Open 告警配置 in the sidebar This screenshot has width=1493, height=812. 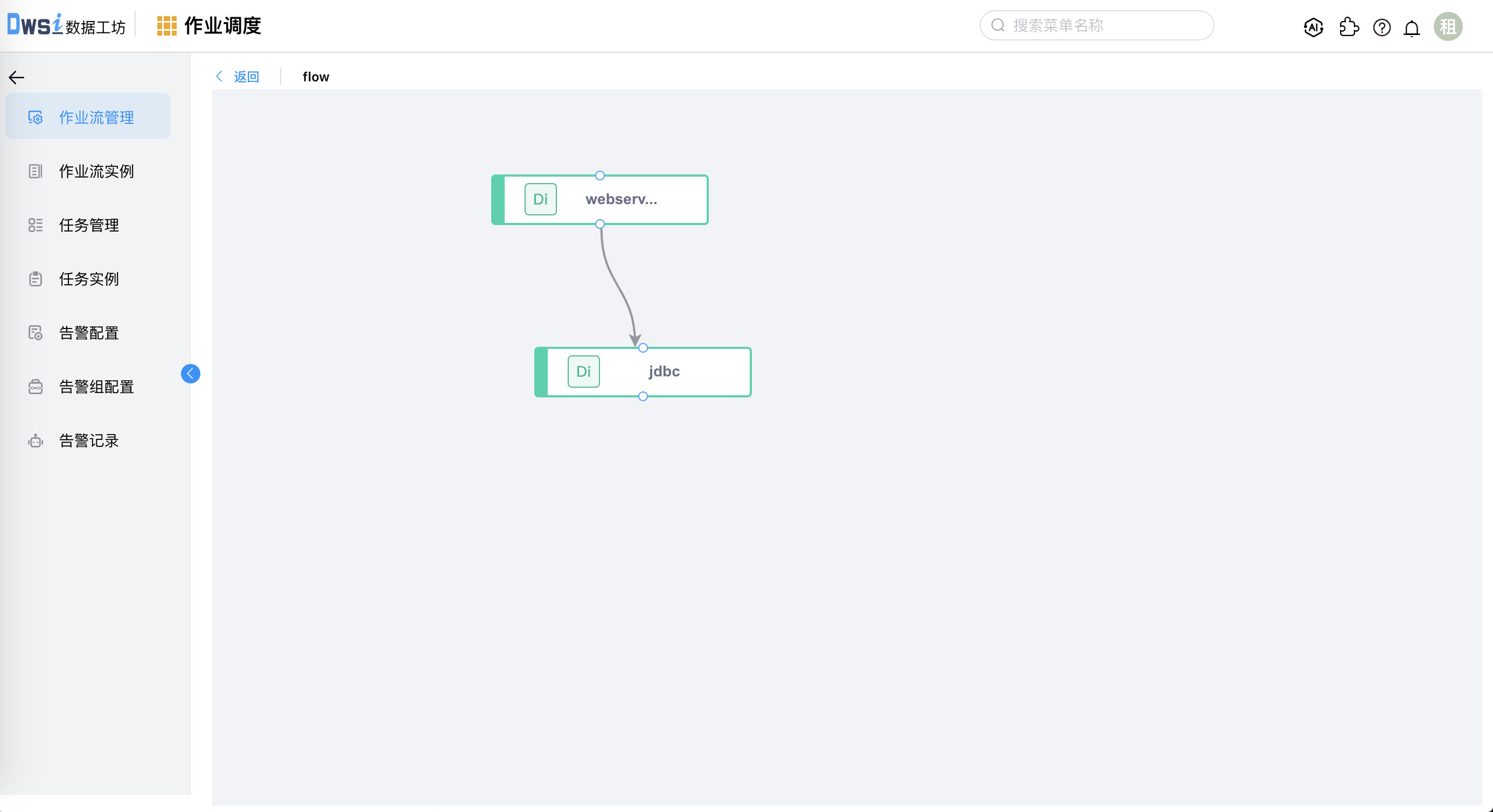tap(88, 333)
